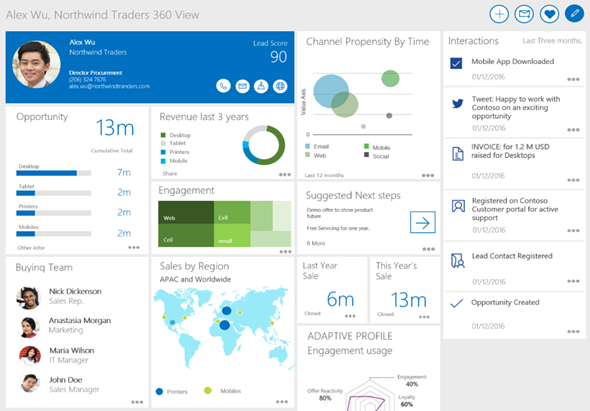Click the pencil edit icon in header
This screenshot has width=590, height=411.
pos(575,14)
